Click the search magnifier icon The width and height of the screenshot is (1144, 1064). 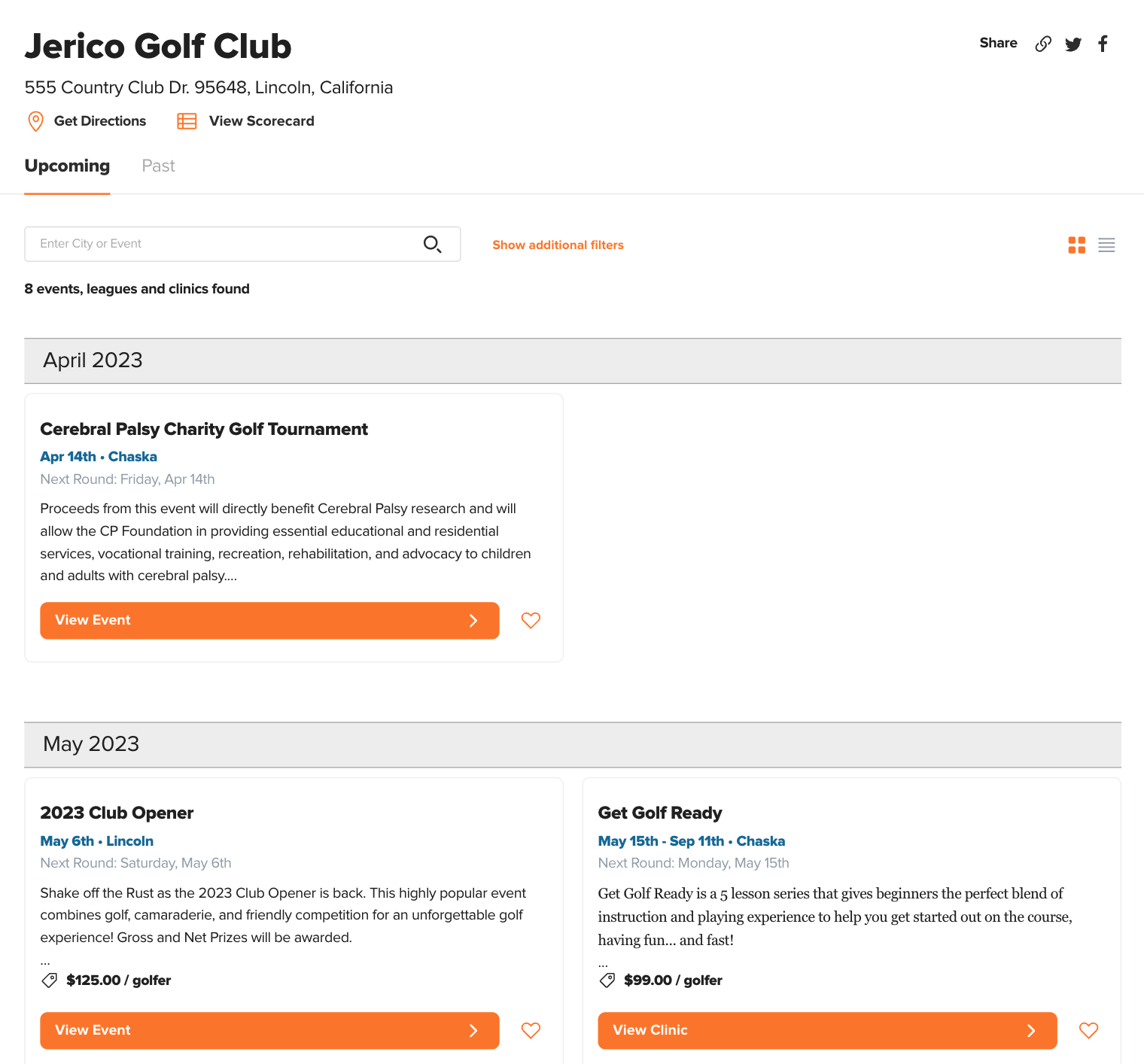432,244
